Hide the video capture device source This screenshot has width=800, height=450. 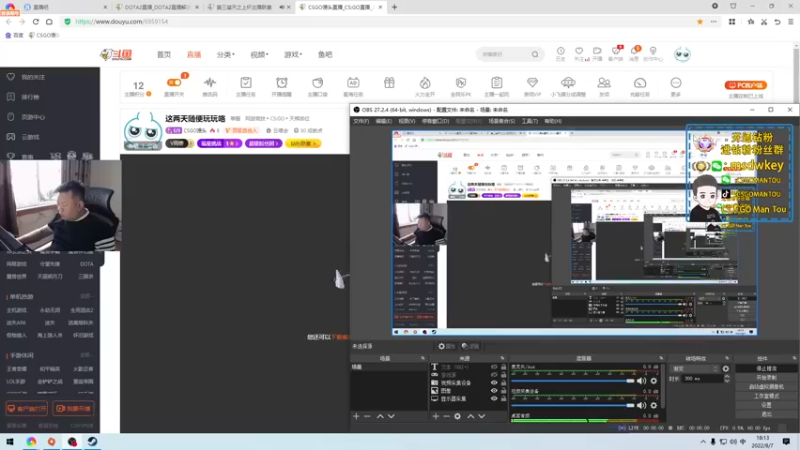(494, 383)
